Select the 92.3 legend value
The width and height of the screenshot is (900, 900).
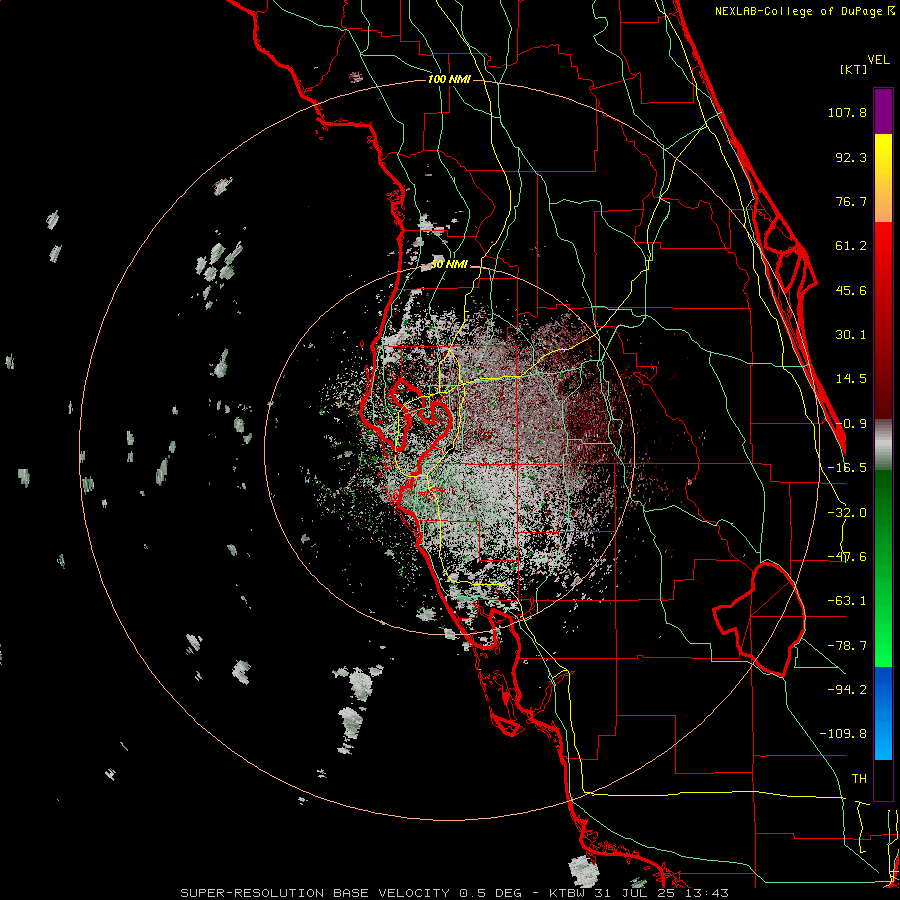click(851, 157)
